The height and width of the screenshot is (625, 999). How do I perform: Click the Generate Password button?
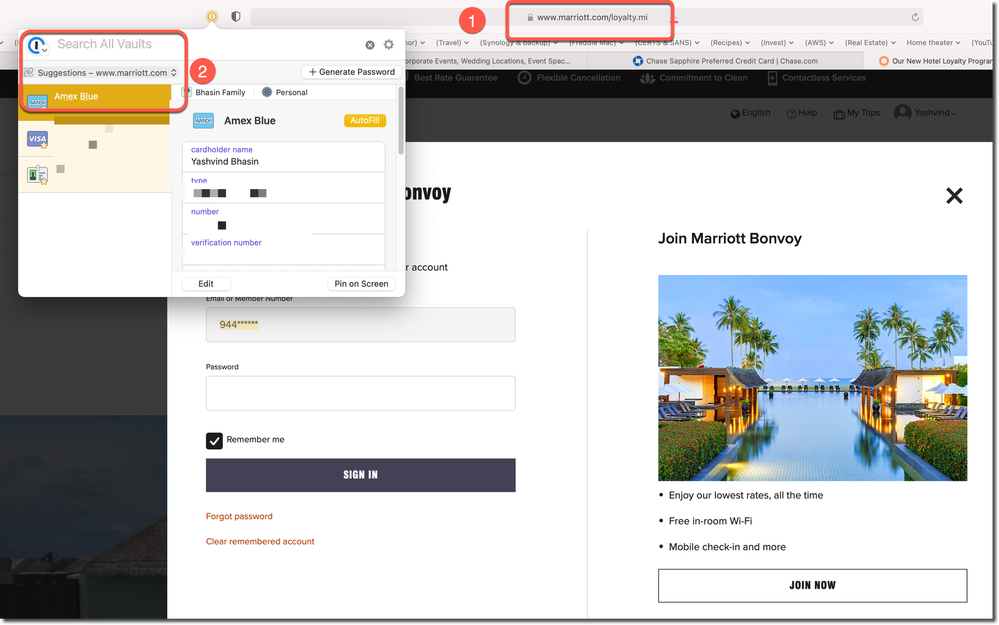[351, 72]
